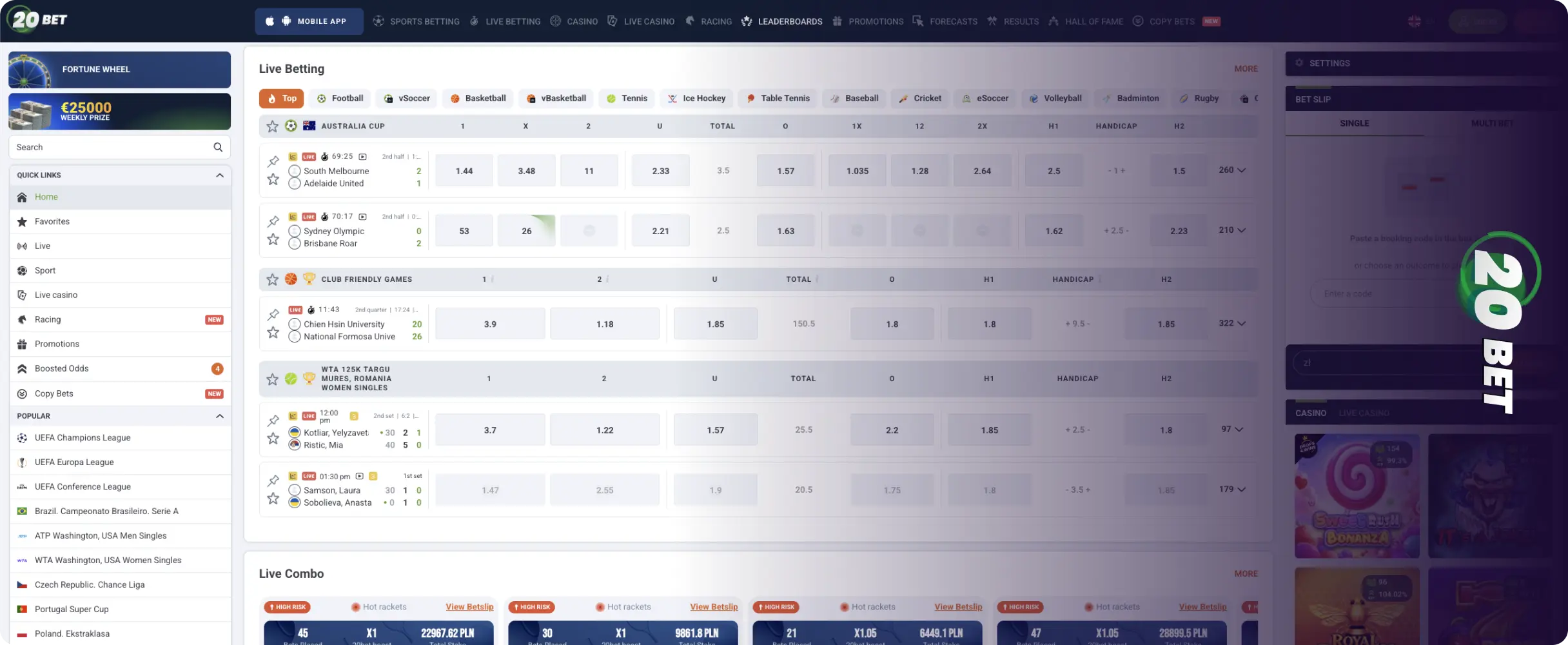
Task: Expand 260 more markets for South Melbourne
Action: [1232, 170]
